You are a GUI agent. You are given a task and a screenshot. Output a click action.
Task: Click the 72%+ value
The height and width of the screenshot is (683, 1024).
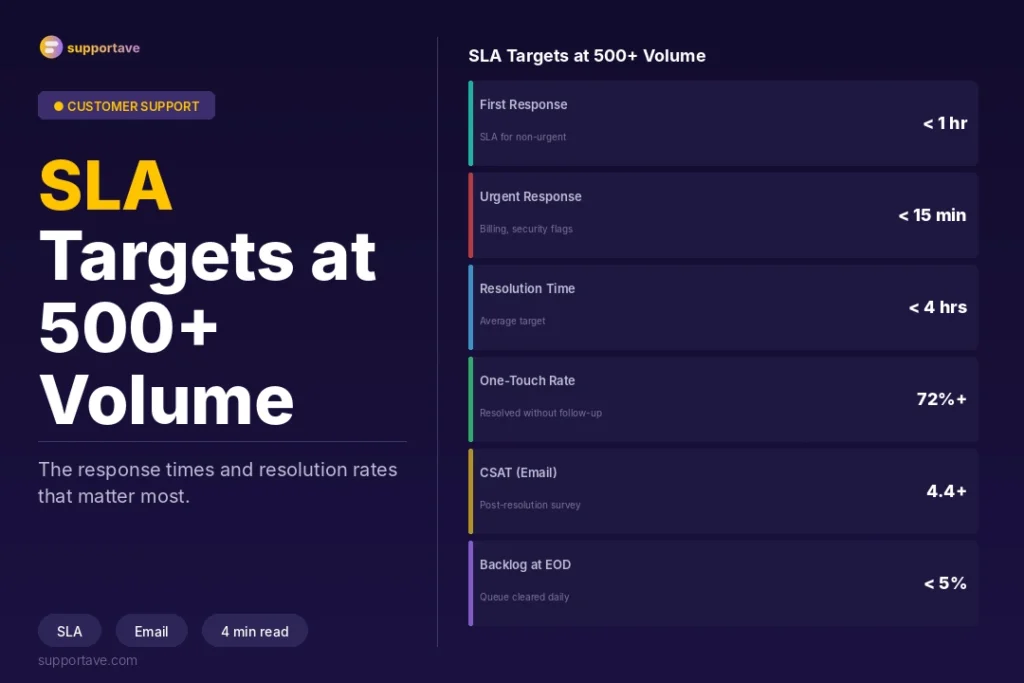[x=941, y=400]
